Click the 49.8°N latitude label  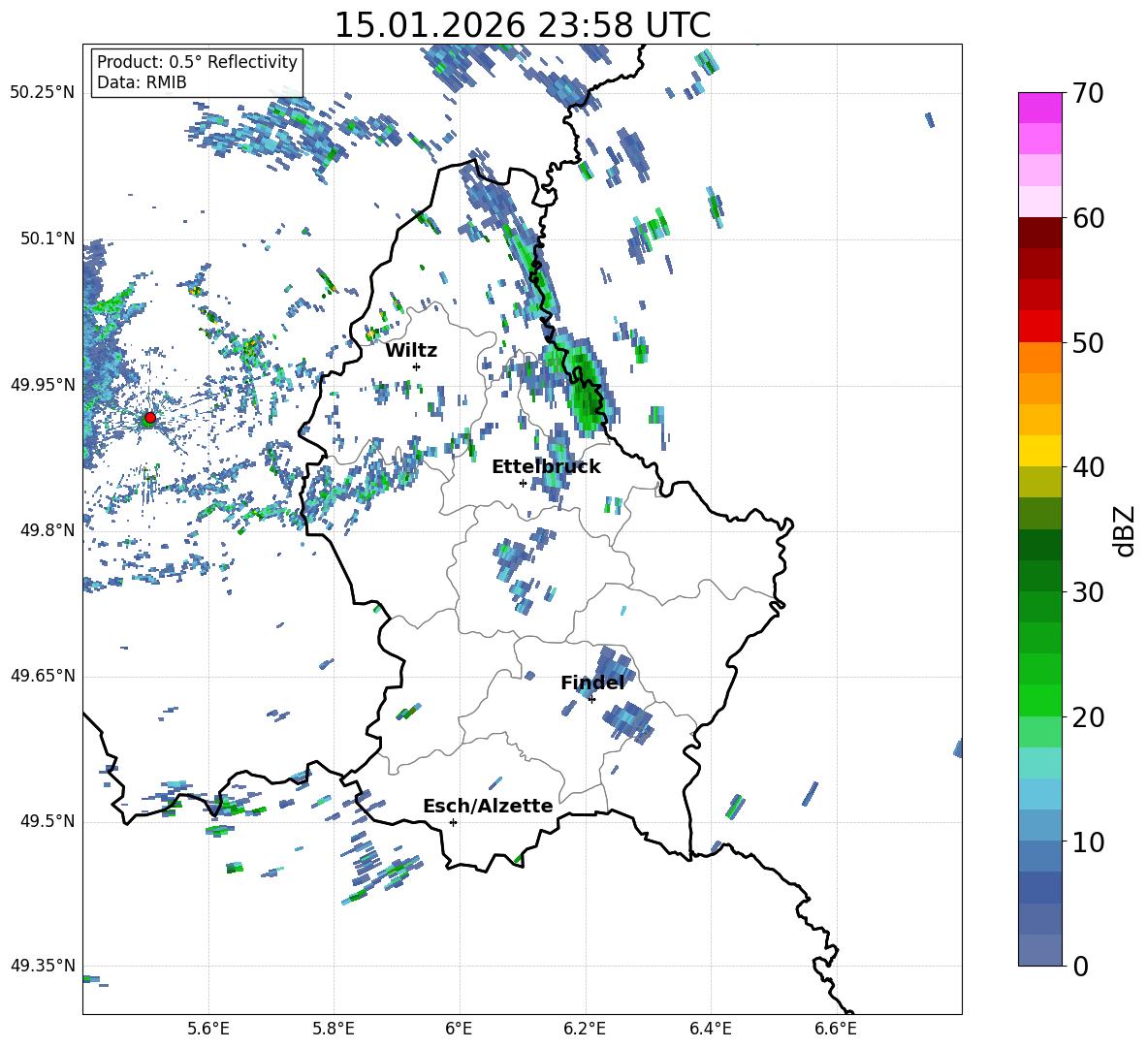[48, 530]
